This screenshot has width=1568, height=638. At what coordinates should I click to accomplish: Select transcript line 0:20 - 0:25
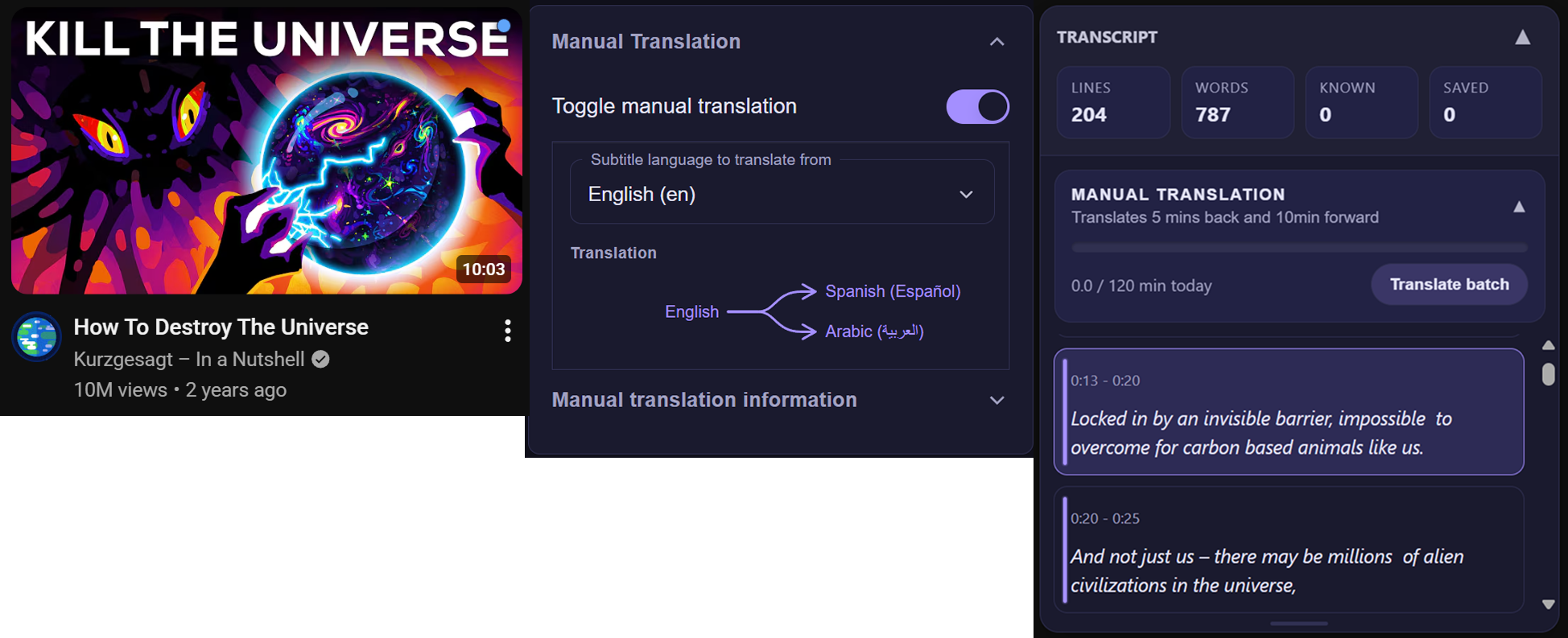point(1289,550)
